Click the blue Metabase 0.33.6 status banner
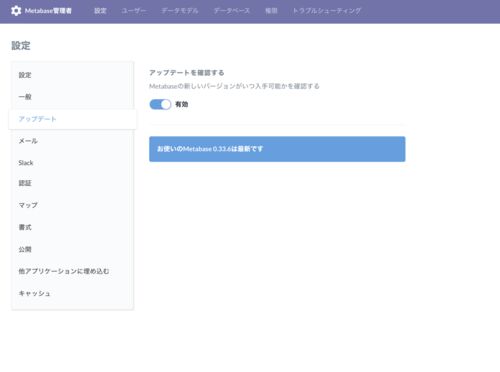 pos(277,149)
